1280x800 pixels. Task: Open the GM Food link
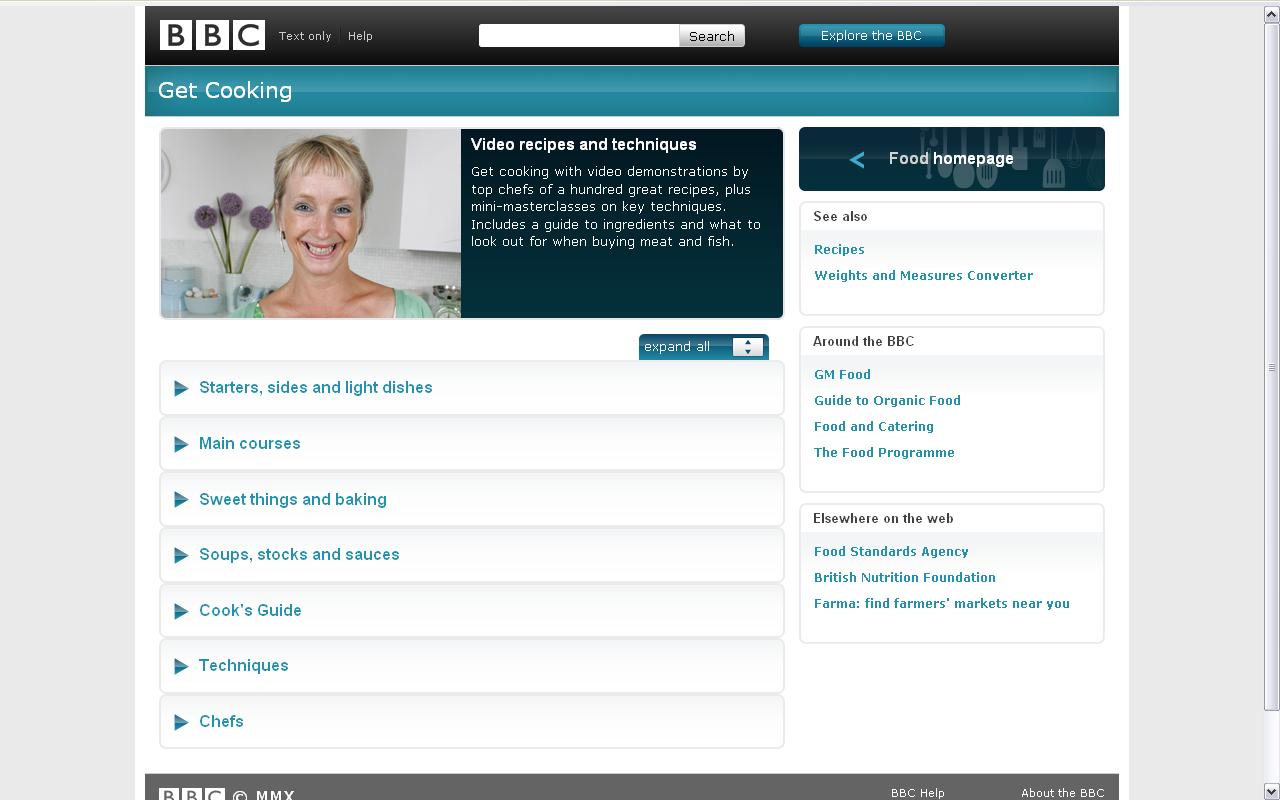[842, 374]
